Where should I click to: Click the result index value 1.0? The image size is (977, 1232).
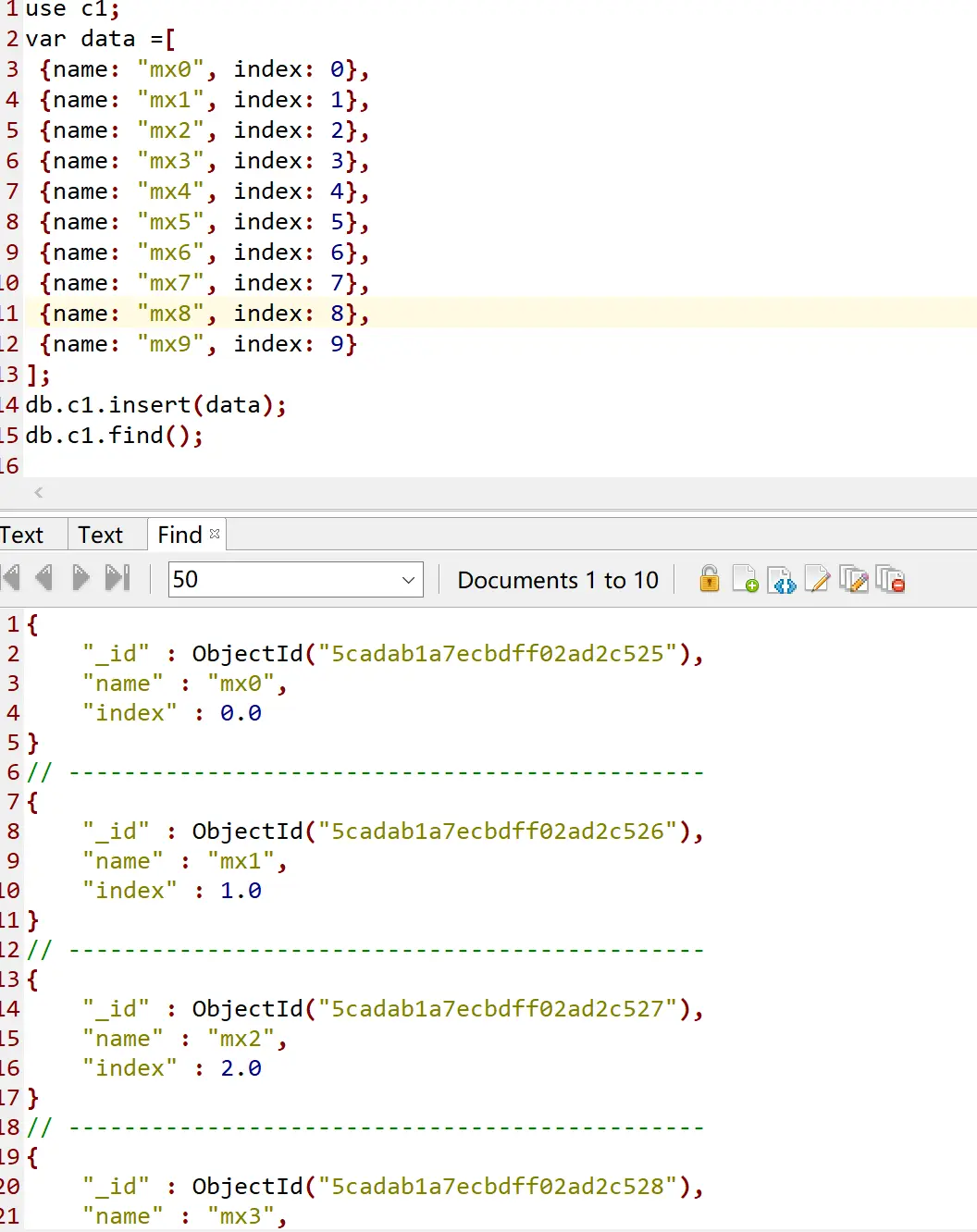click(x=241, y=891)
